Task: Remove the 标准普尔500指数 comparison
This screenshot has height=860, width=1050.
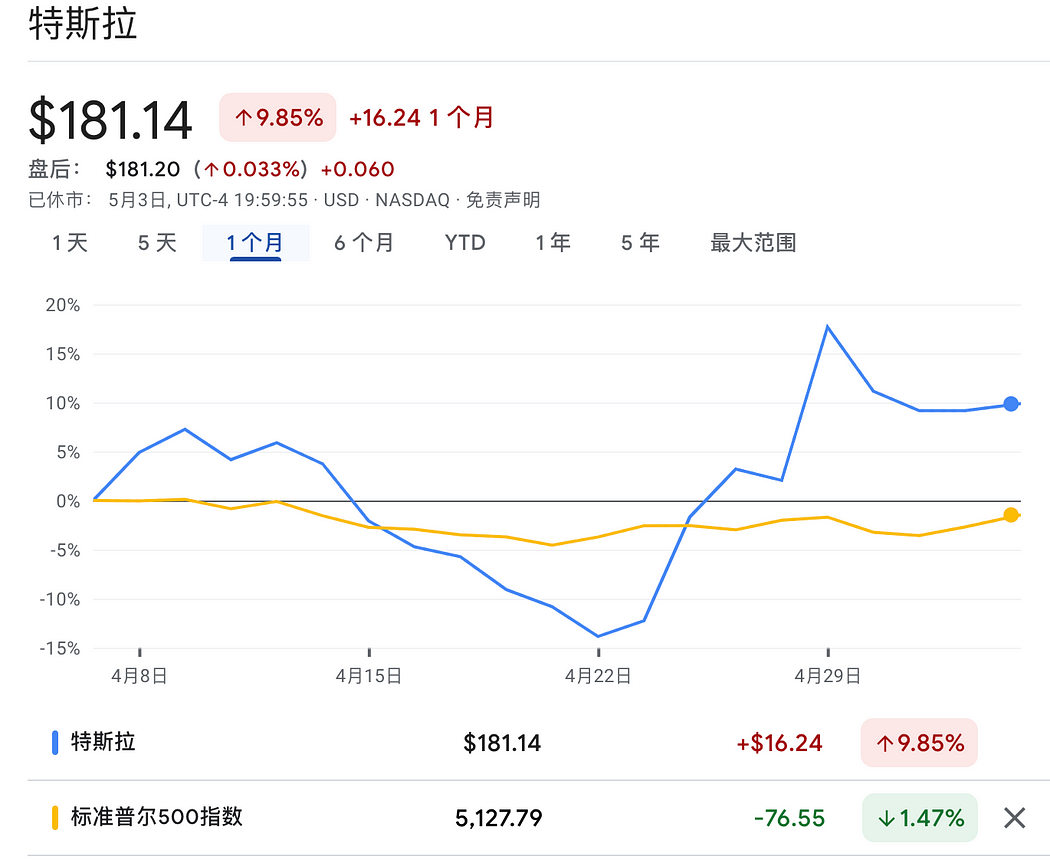Action: (1014, 818)
